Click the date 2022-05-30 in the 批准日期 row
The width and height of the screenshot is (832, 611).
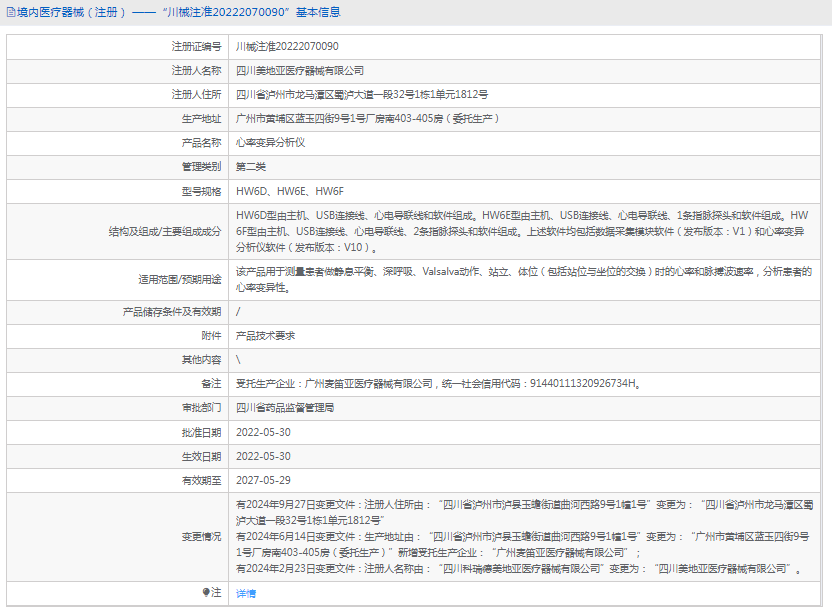[x=263, y=432]
